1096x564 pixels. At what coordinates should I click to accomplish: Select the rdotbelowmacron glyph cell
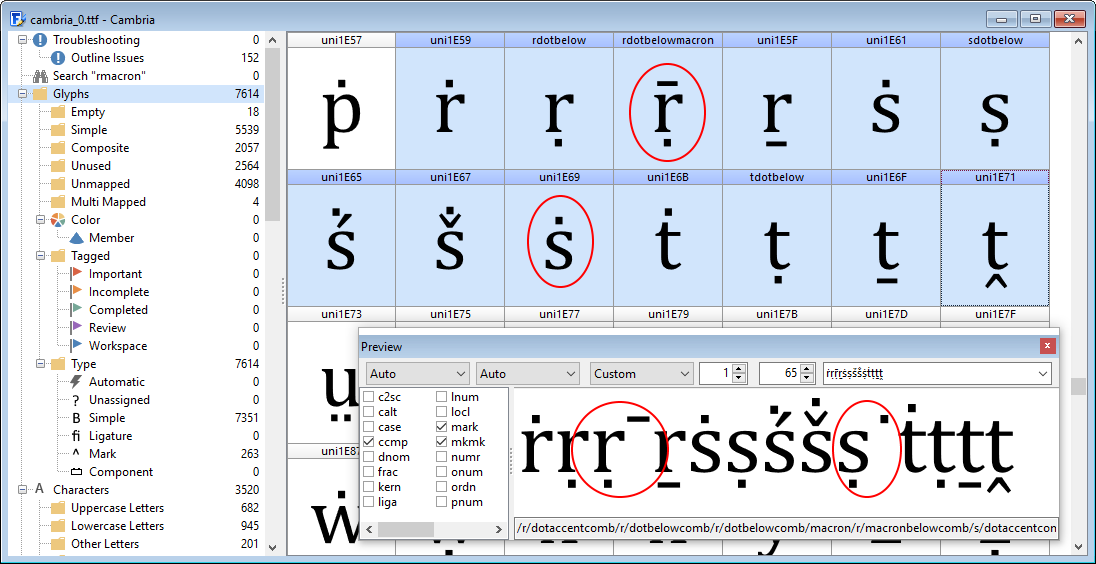[x=668, y=101]
